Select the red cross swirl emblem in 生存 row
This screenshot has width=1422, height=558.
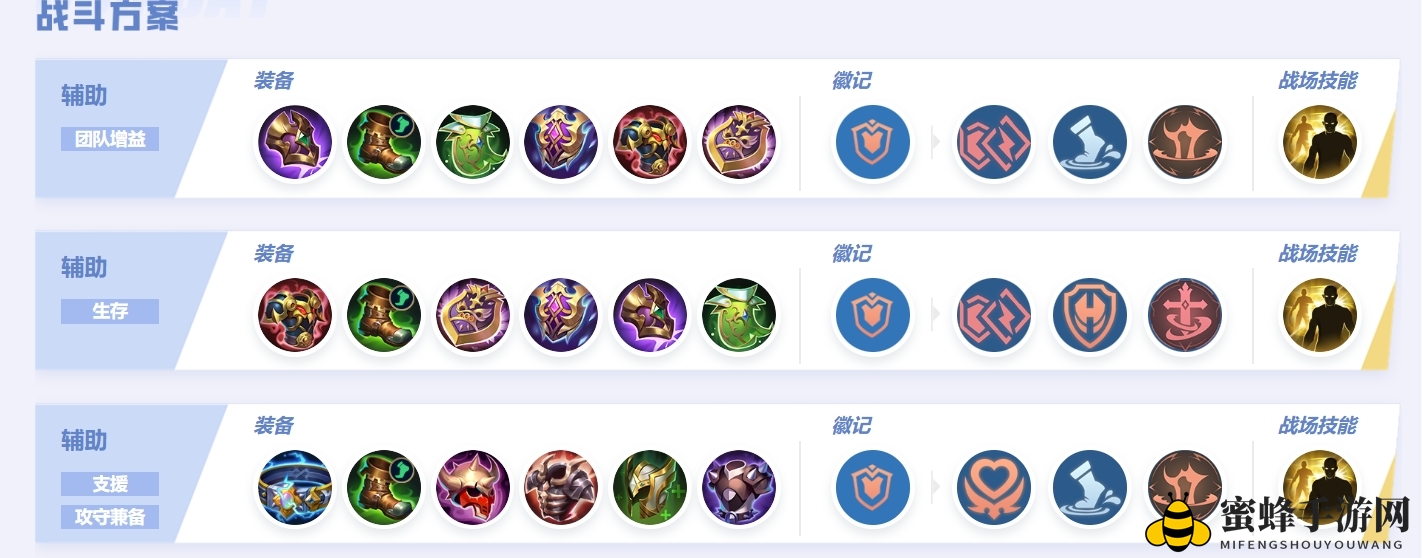(1185, 315)
